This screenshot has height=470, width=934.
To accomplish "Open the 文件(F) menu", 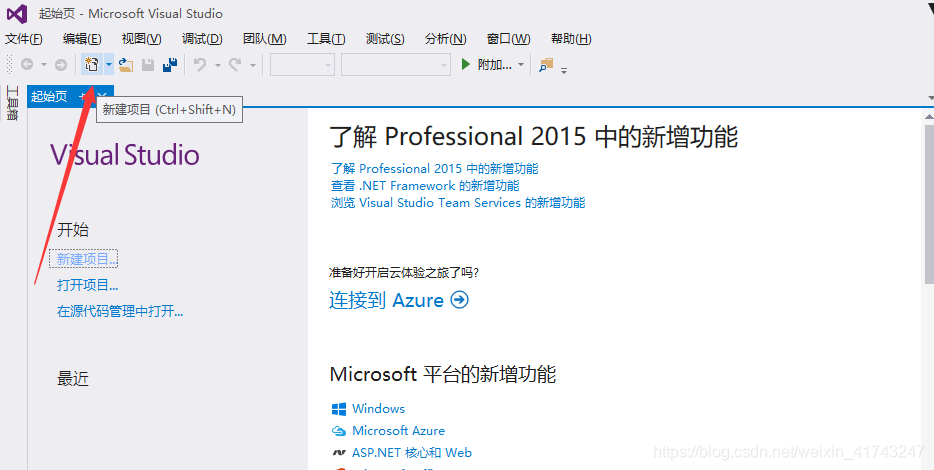I will tap(24, 39).
